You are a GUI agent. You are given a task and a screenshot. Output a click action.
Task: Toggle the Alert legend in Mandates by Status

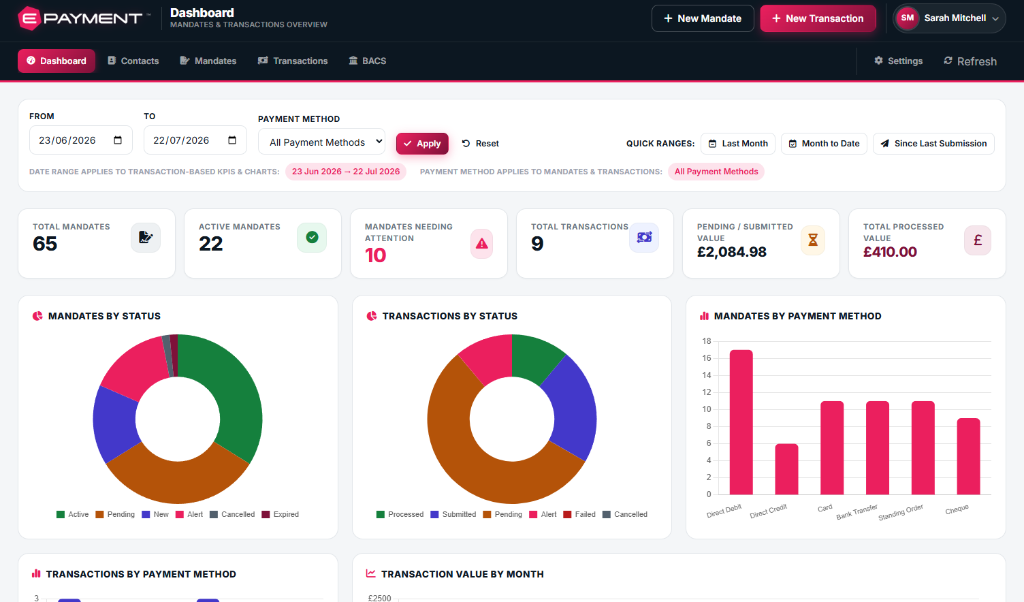click(189, 515)
